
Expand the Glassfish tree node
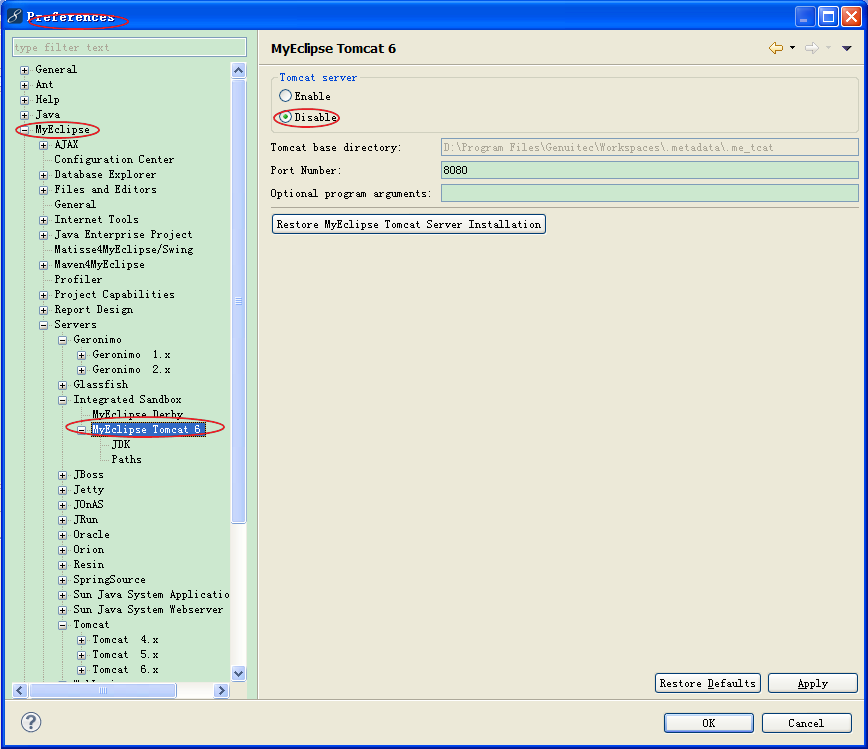63,385
